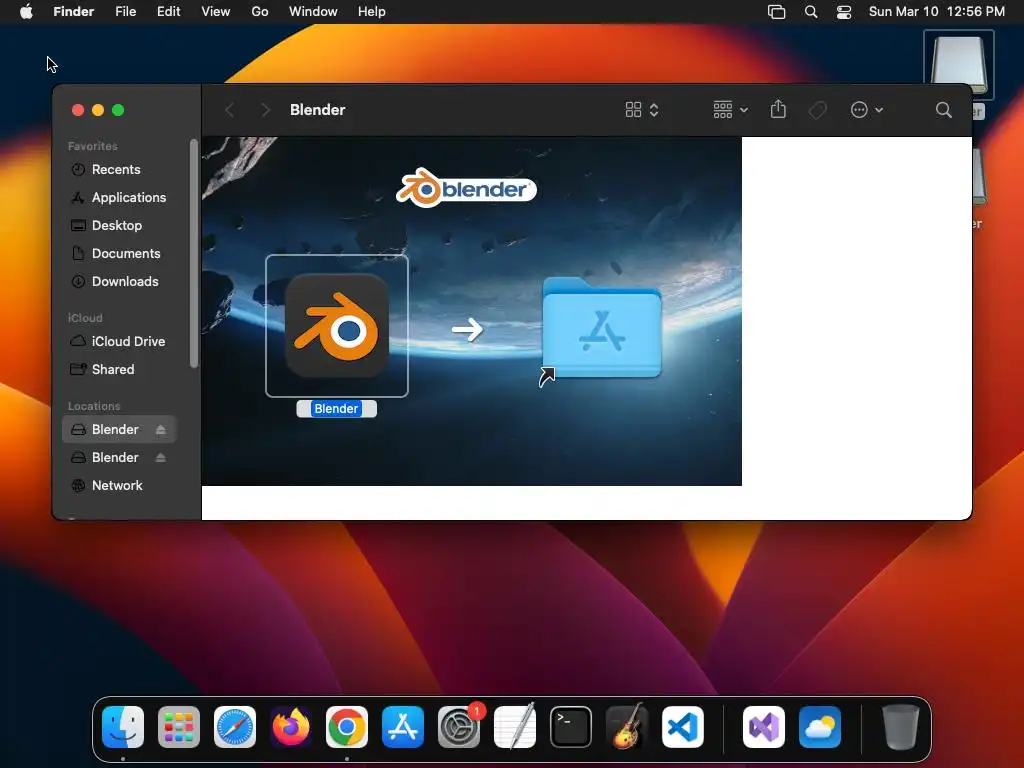Open the Finder search magnifier

943,110
